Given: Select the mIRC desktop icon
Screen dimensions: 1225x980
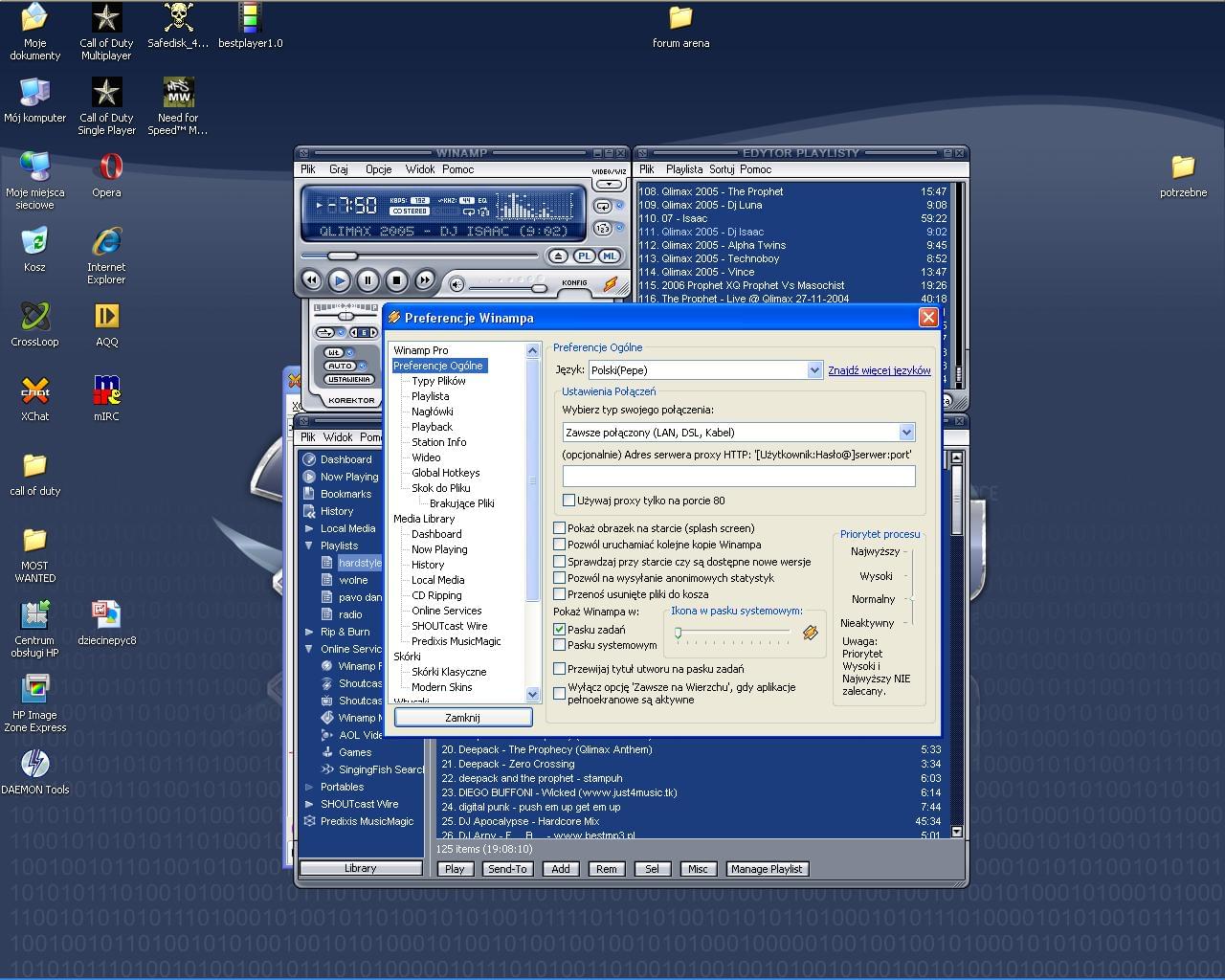Looking at the screenshot, I should pos(106,399).
